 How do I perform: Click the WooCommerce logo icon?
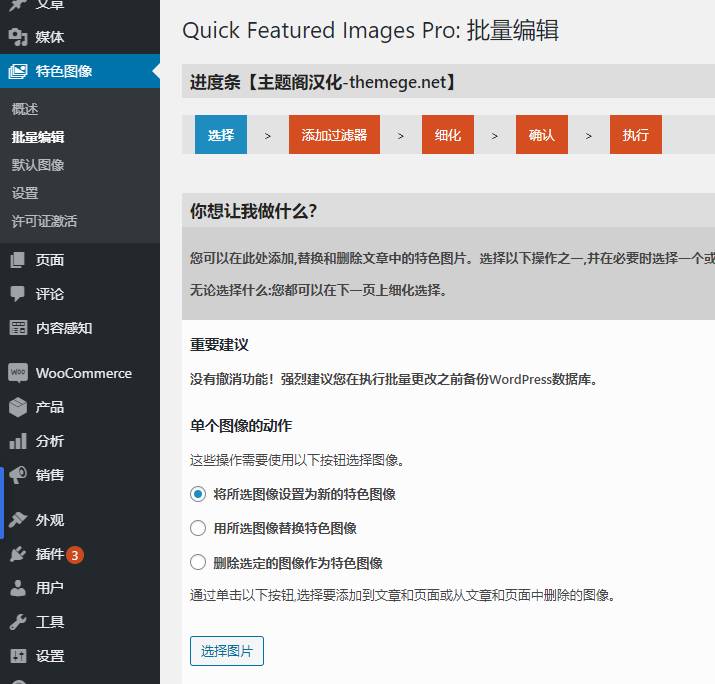pyautogui.click(x=18, y=373)
